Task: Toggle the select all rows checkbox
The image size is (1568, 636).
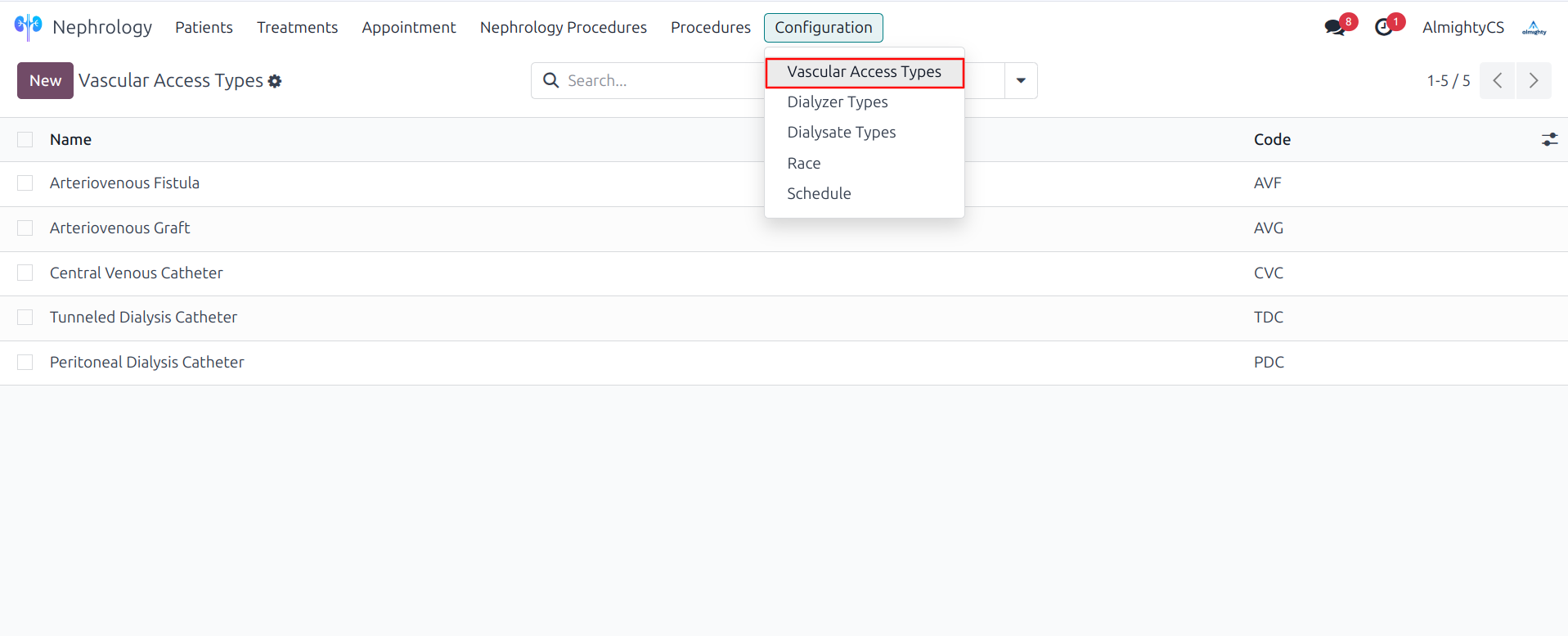Action: (25, 140)
